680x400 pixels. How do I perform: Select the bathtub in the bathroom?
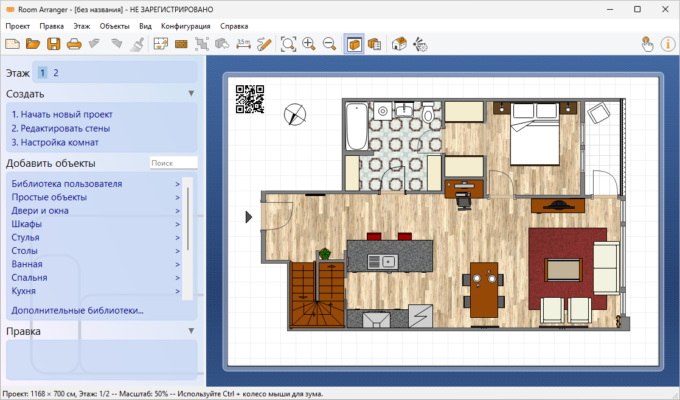[x=357, y=127]
